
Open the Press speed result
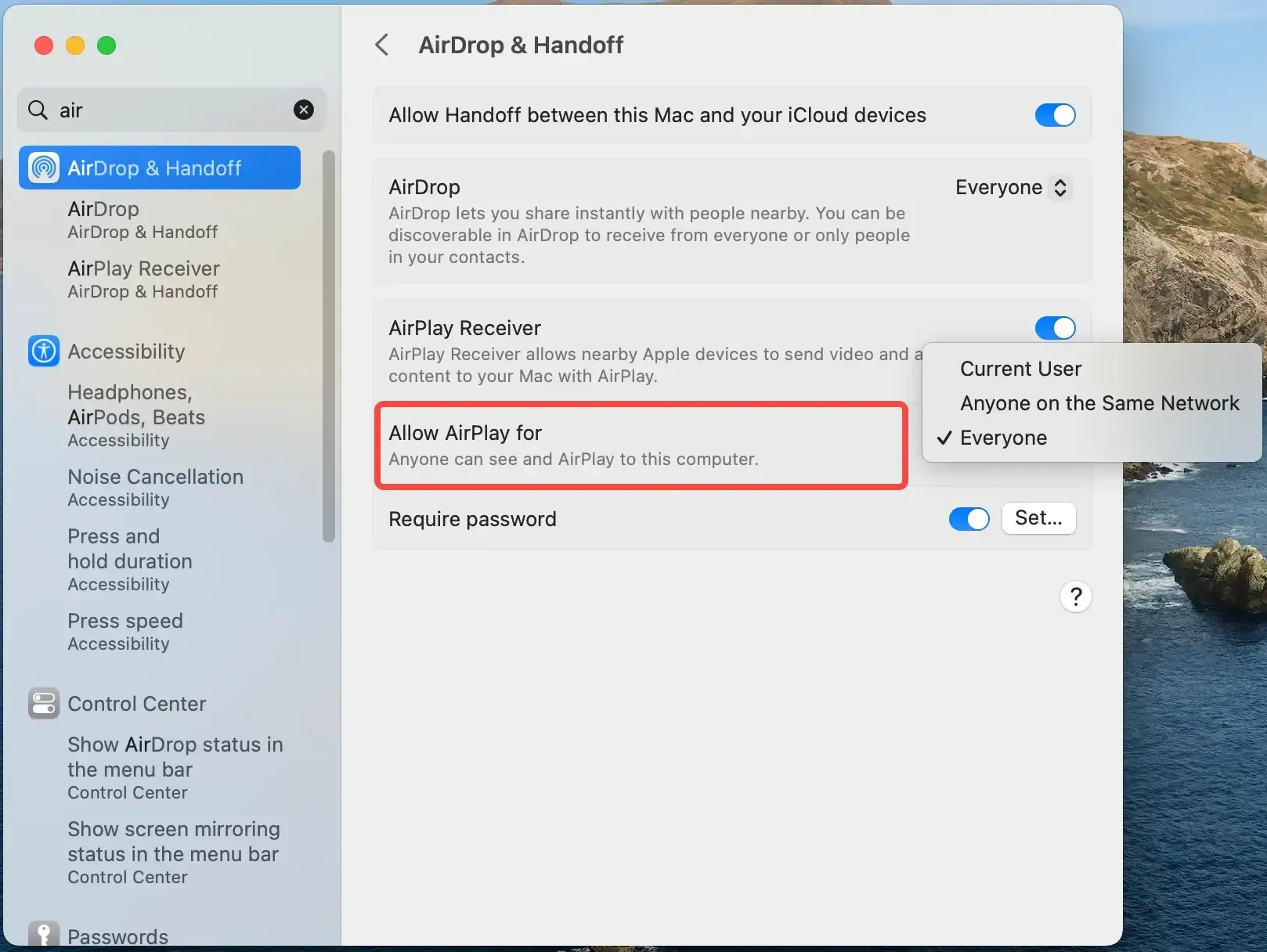[x=125, y=631]
